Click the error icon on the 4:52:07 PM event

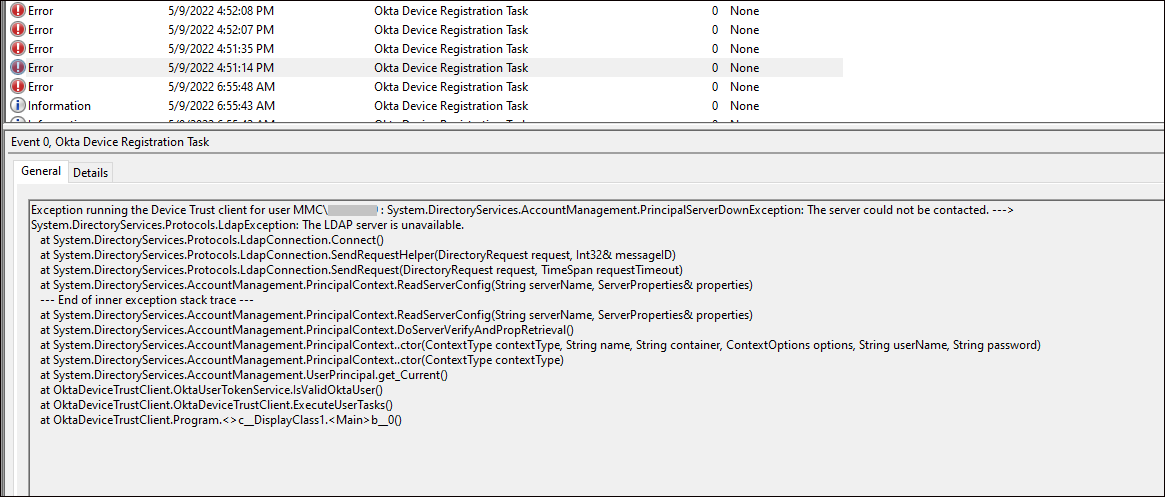click(17, 30)
